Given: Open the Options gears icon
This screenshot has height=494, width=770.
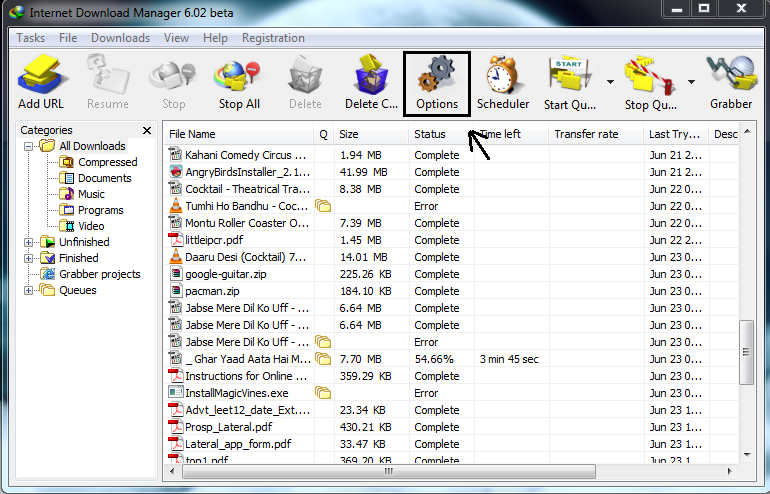Looking at the screenshot, I should tap(437, 75).
